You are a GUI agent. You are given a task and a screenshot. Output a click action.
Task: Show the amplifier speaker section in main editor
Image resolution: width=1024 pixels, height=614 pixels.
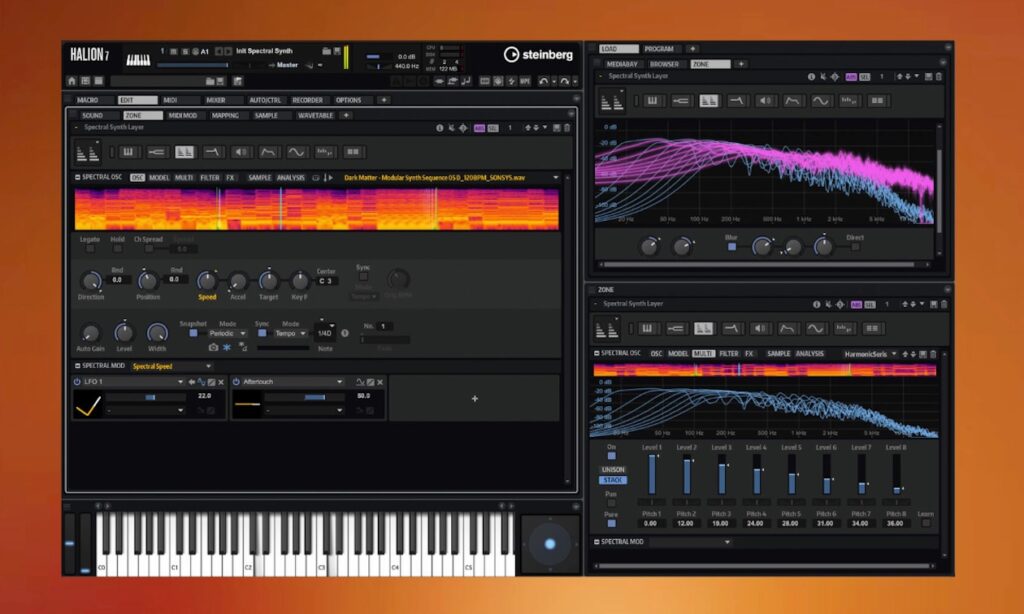(241, 152)
